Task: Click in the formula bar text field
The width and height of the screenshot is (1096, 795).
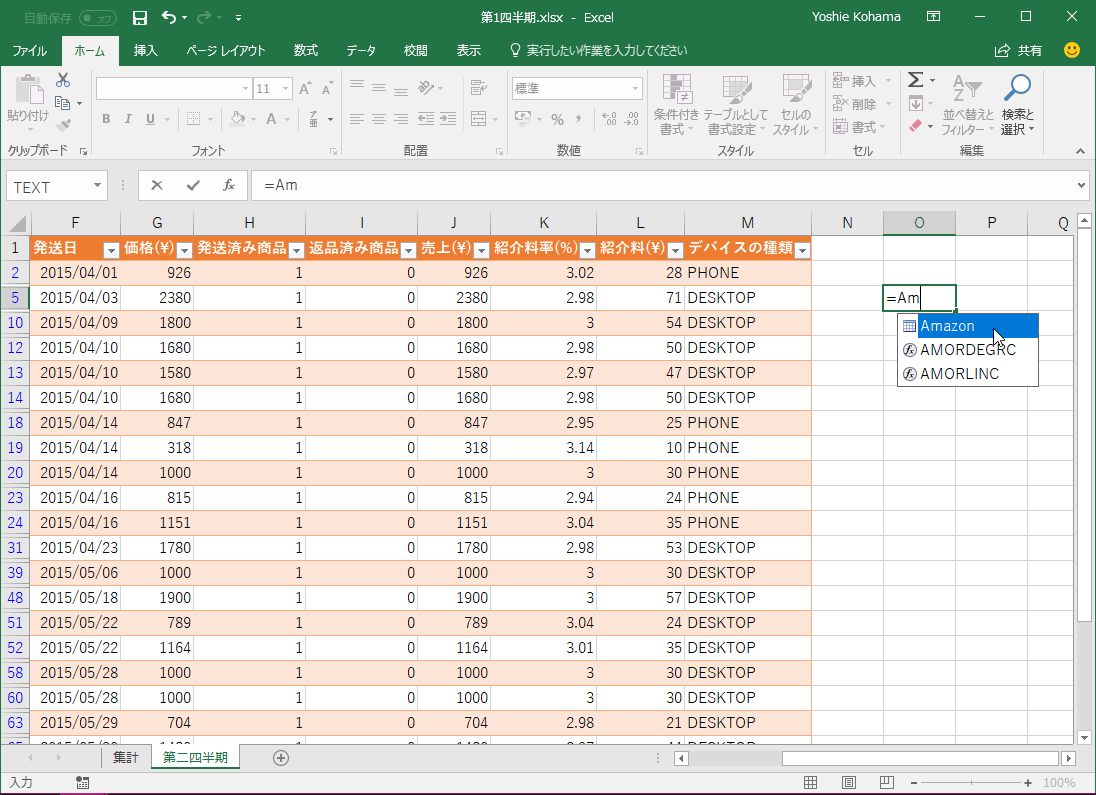Action: [660, 186]
